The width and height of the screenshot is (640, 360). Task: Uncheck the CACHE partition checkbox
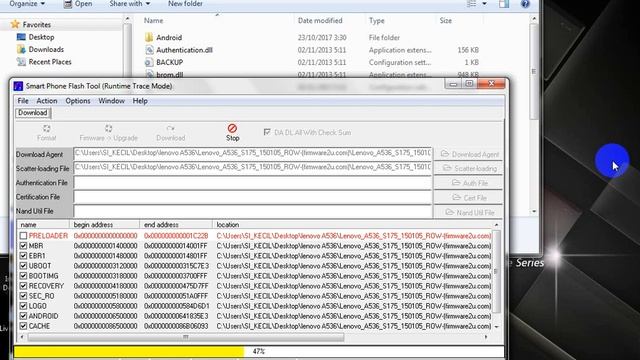[23, 326]
